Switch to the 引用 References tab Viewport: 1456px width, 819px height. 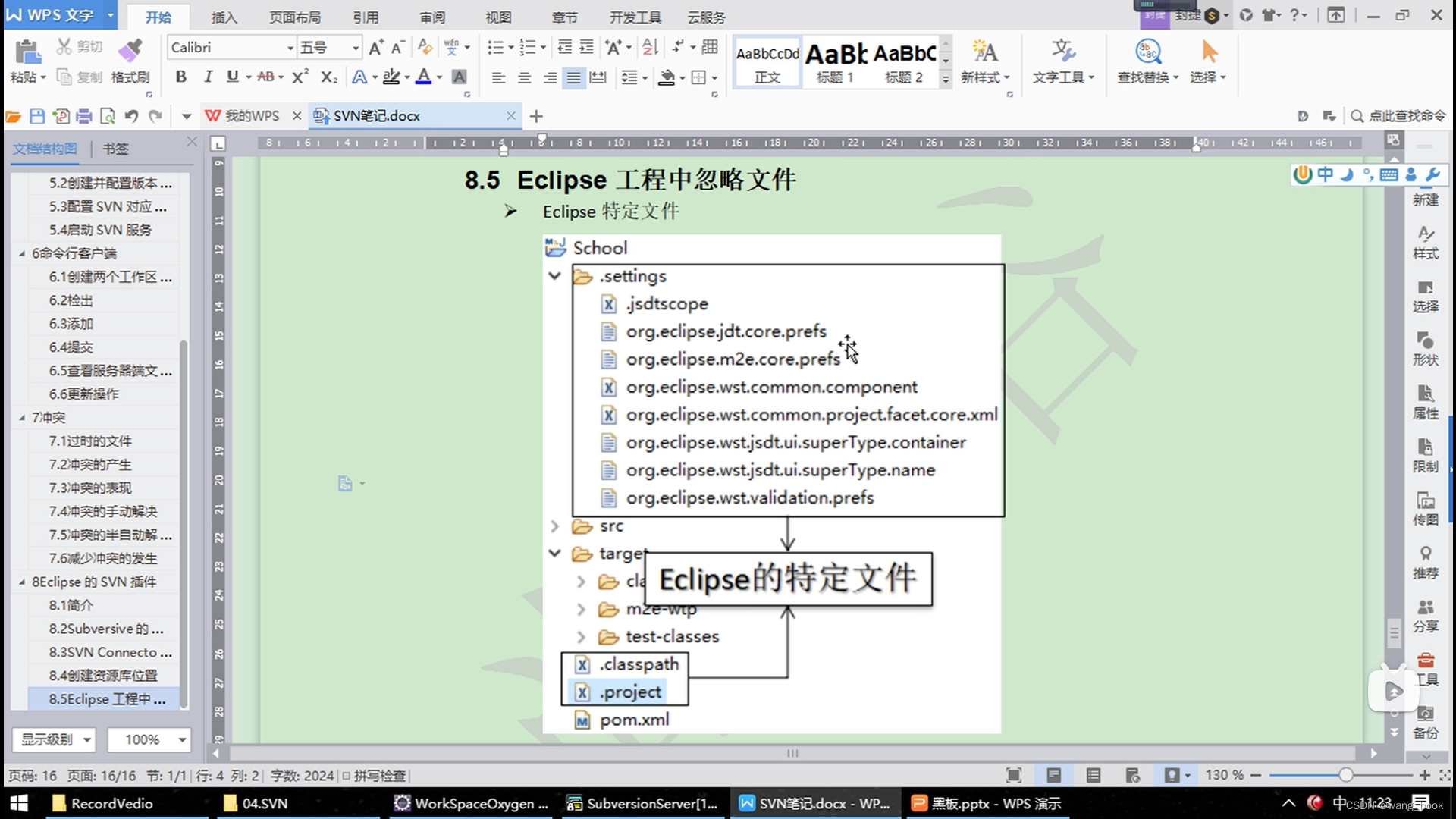(366, 17)
